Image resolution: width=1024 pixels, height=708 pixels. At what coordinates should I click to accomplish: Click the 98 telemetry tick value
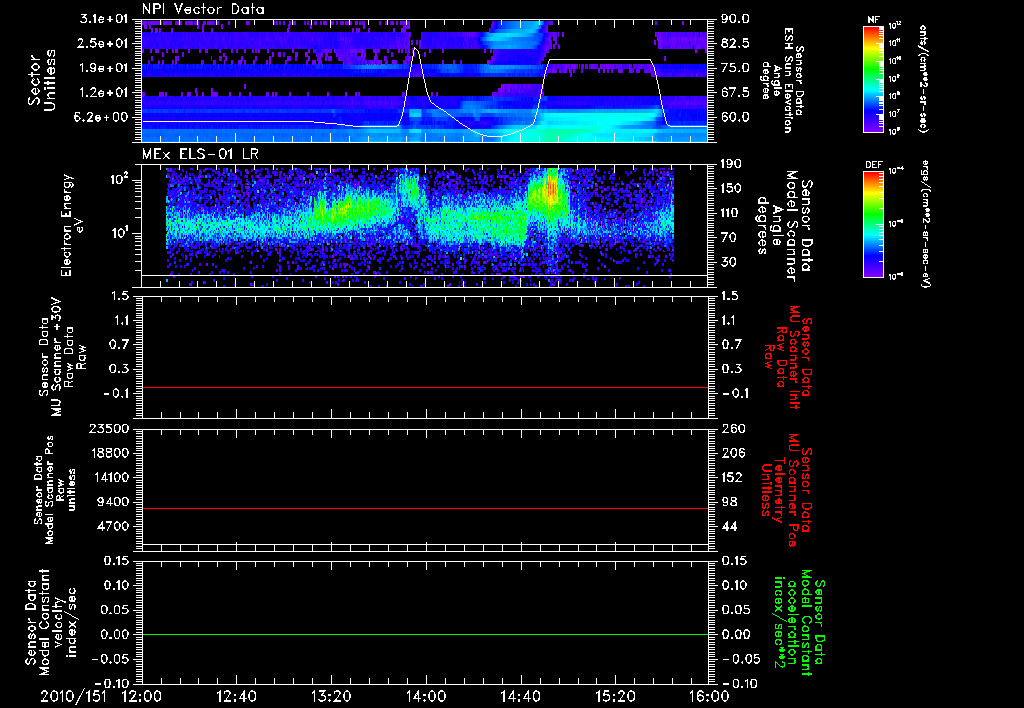pos(729,502)
